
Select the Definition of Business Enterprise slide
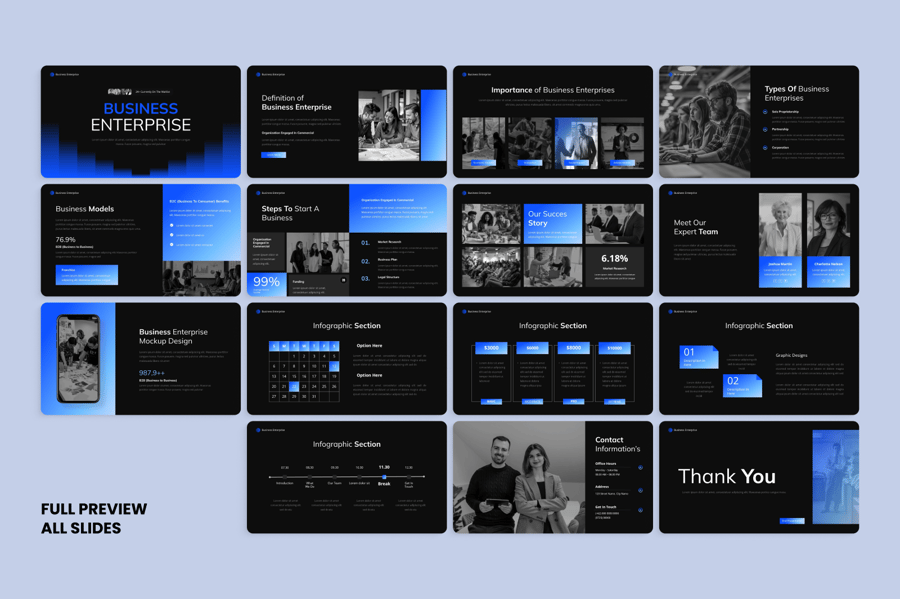346,121
